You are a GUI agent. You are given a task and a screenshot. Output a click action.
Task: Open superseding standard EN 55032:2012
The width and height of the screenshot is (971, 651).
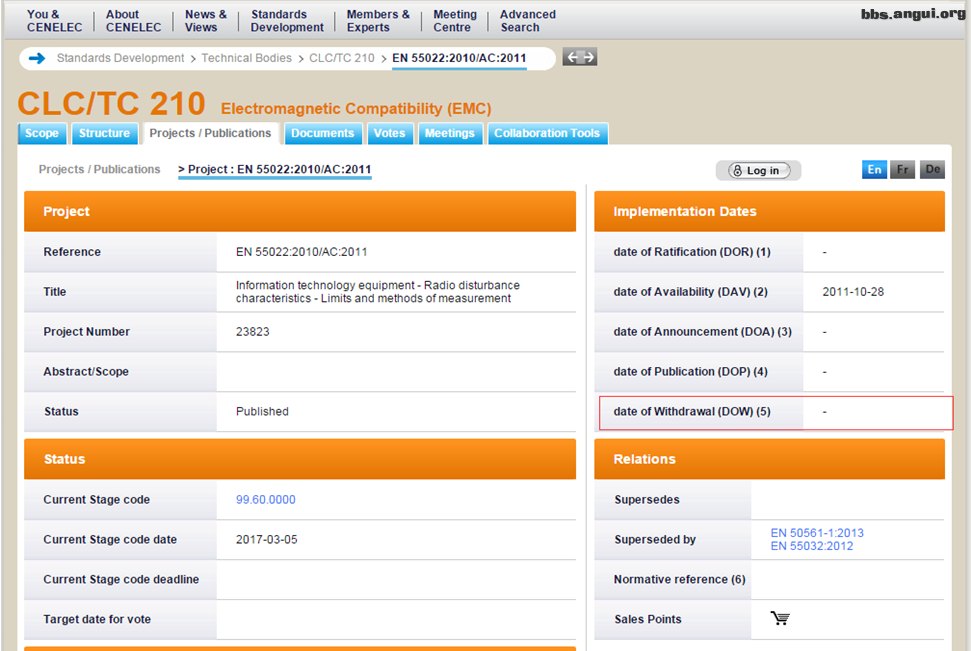811,546
